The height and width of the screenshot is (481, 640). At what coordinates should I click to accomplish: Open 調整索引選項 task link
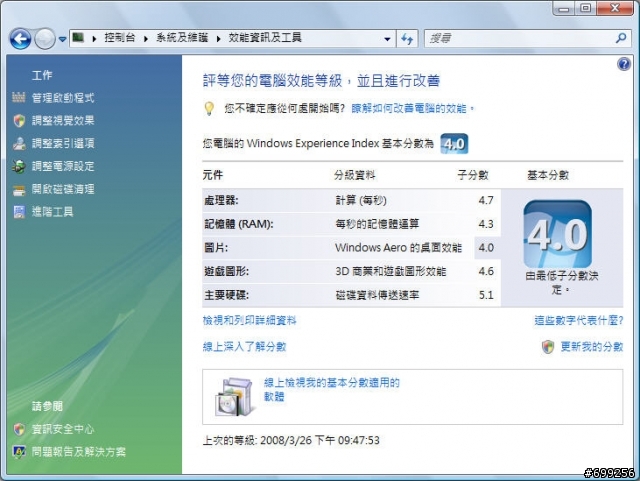(63, 143)
